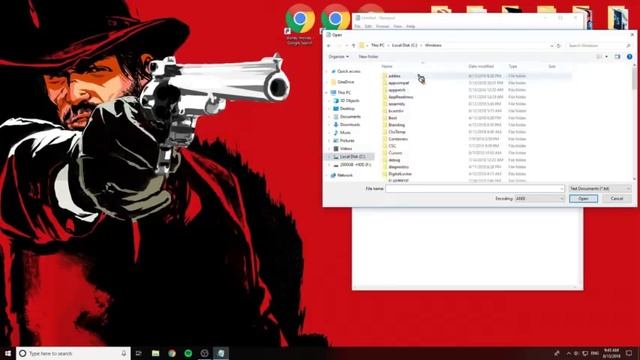Open the Windows Start menu
Viewport: 640px width, 360px height.
point(8,353)
